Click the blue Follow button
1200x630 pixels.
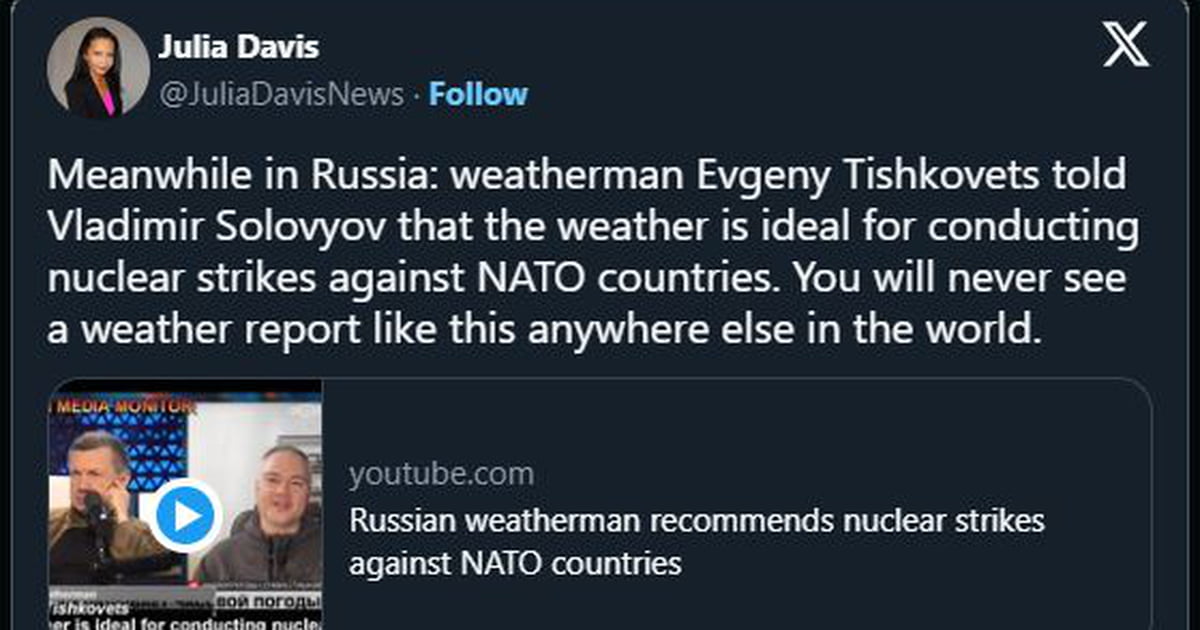479,93
